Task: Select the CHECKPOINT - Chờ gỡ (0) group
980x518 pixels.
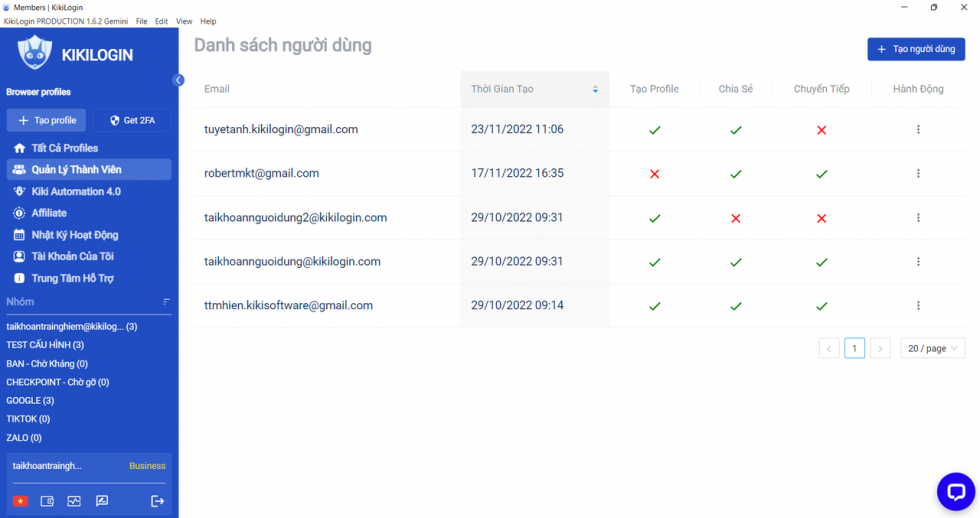Action: click(x=58, y=382)
